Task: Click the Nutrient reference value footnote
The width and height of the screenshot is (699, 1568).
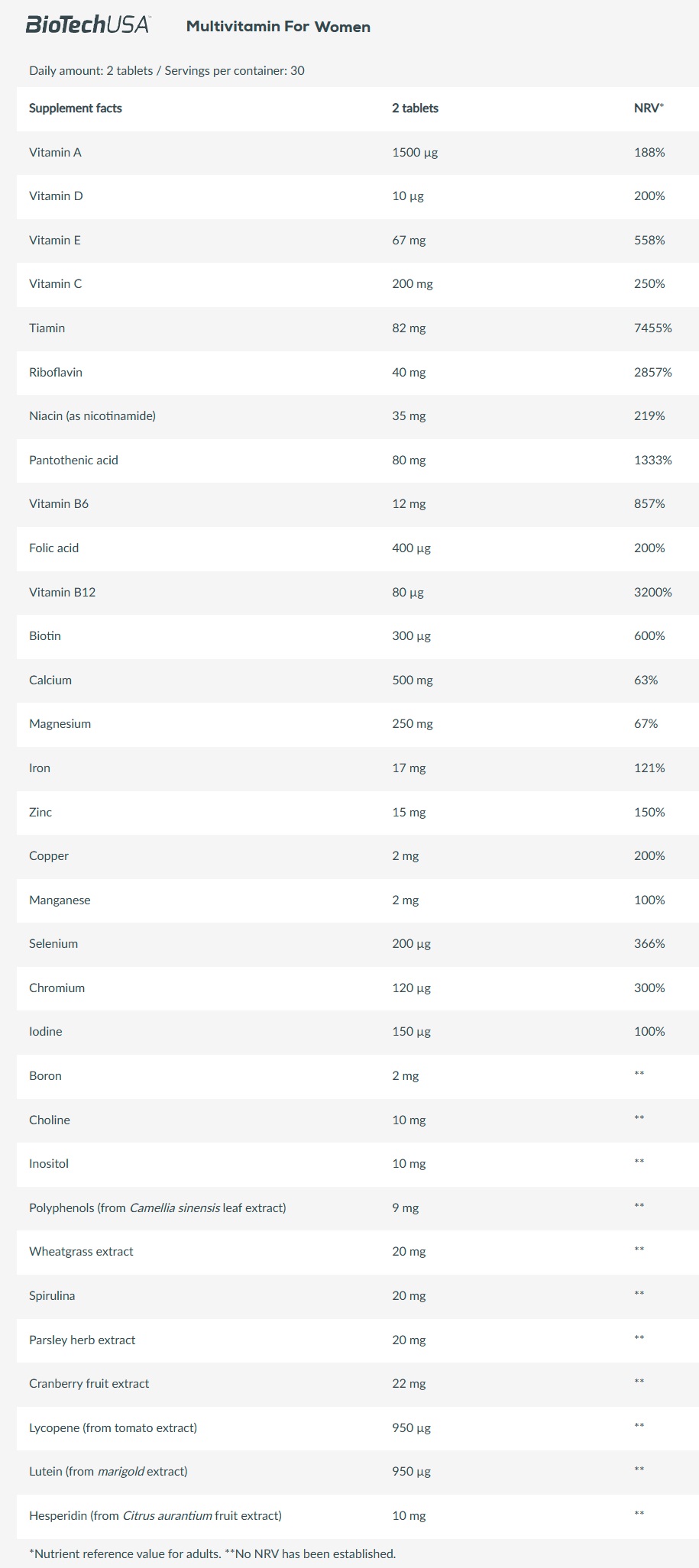Action: point(212,1553)
